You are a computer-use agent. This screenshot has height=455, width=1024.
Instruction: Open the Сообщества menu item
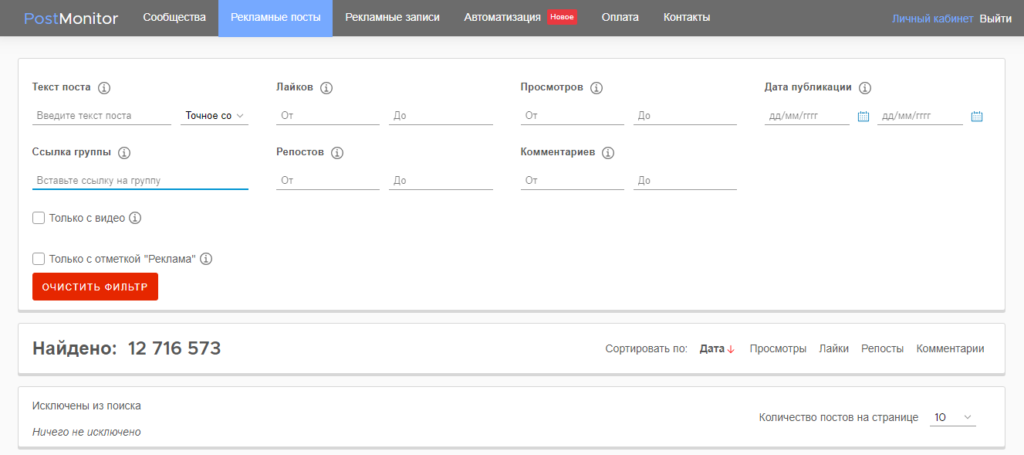click(x=174, y=18)
